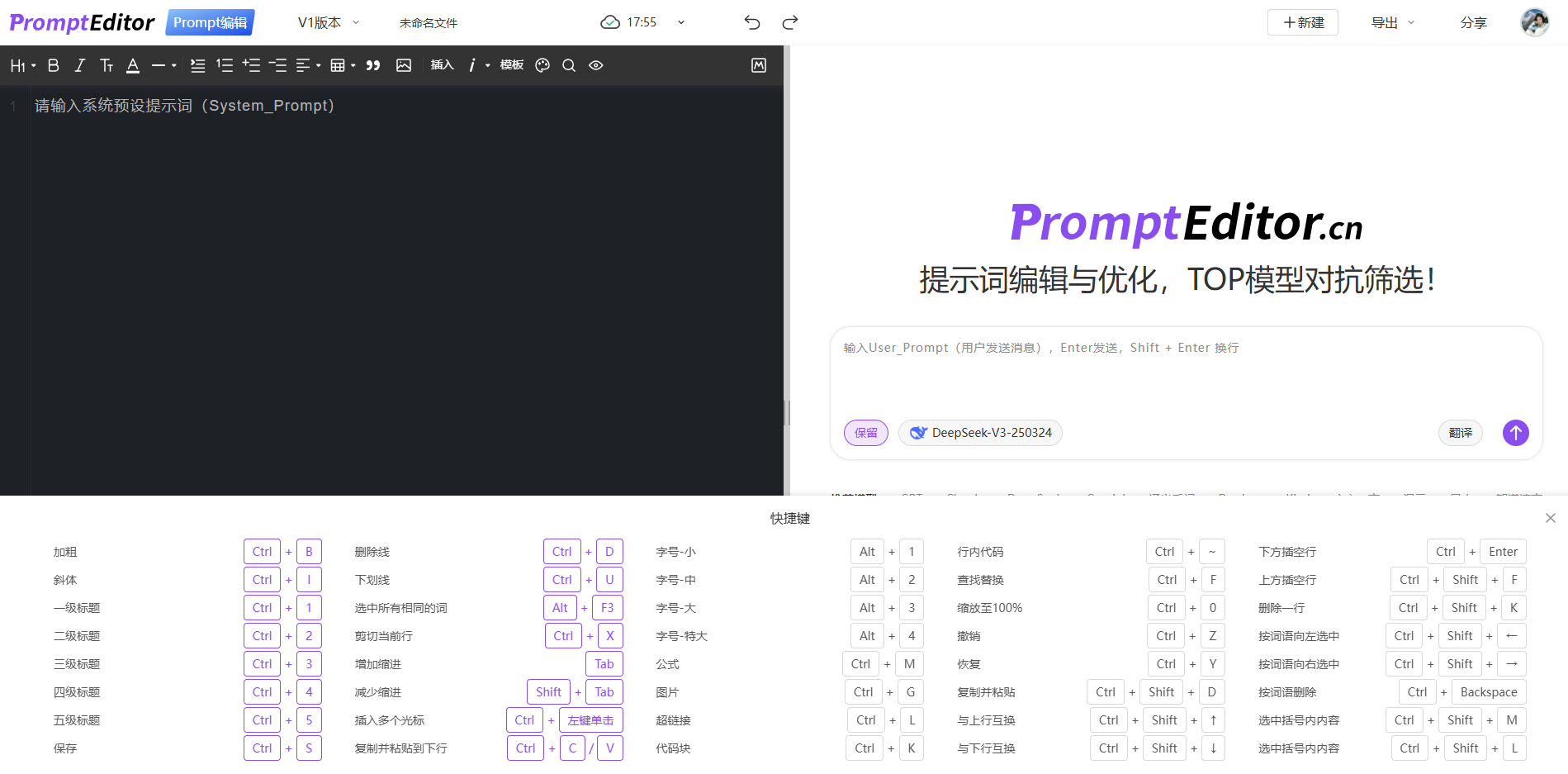Click the 翻译 translate button
Image resolution: width=1568 pixels, height=774 pixels.
tap(1460, 433)
